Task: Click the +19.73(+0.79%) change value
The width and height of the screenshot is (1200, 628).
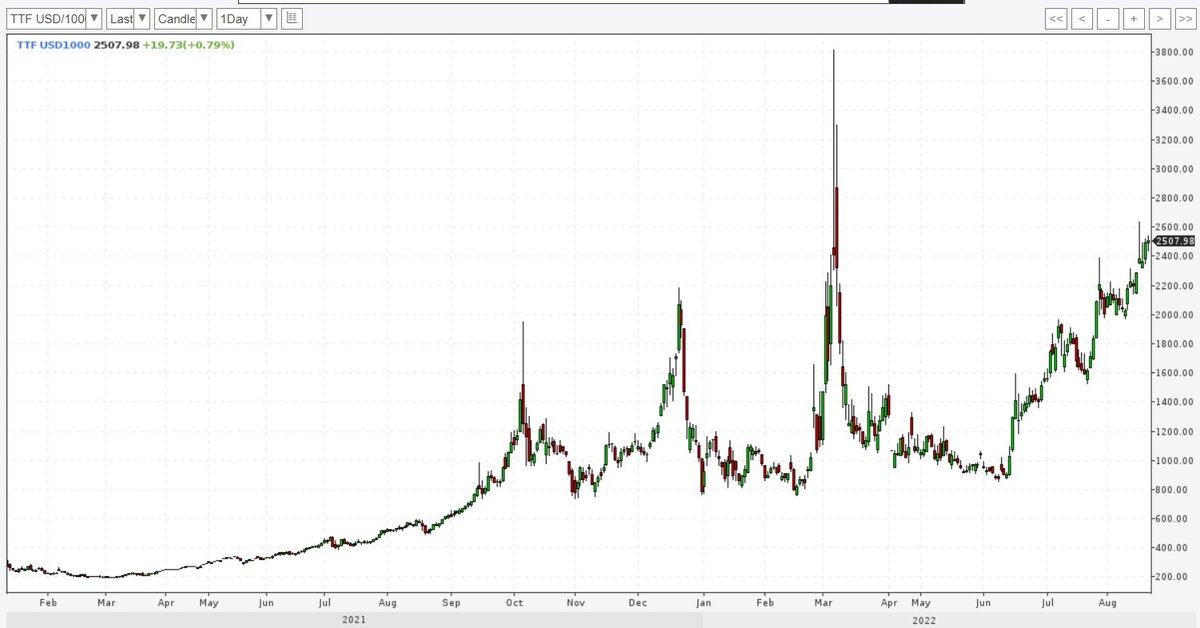Action: 188,45
